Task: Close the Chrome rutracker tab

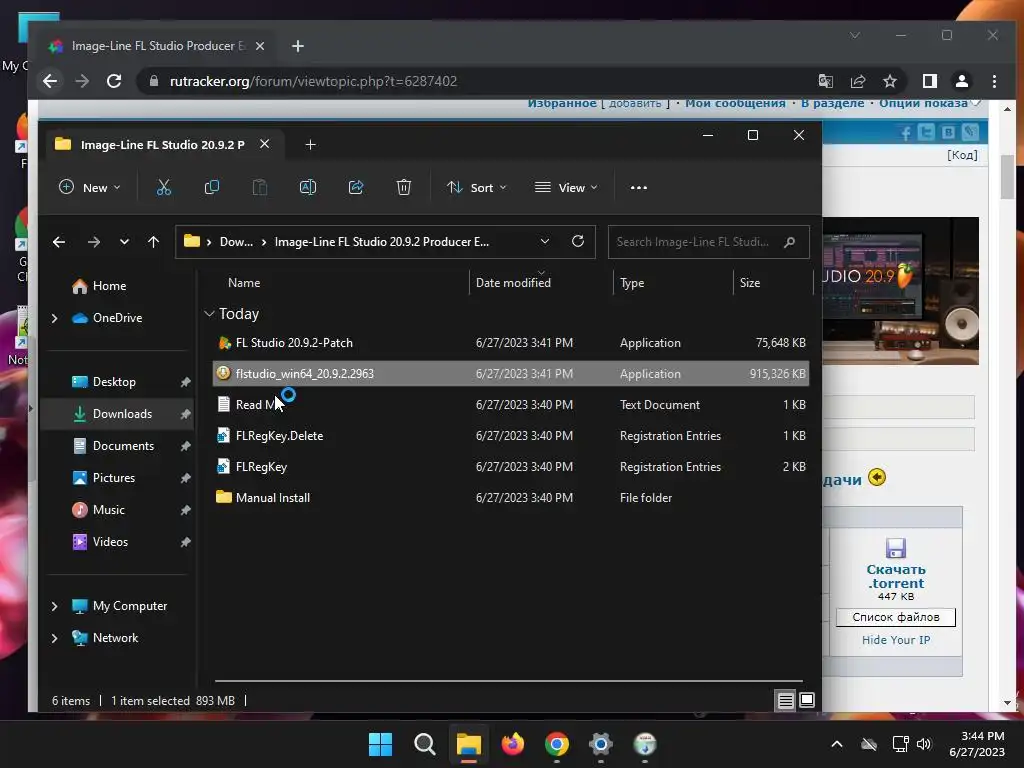Action: click(x=259, y=46)
